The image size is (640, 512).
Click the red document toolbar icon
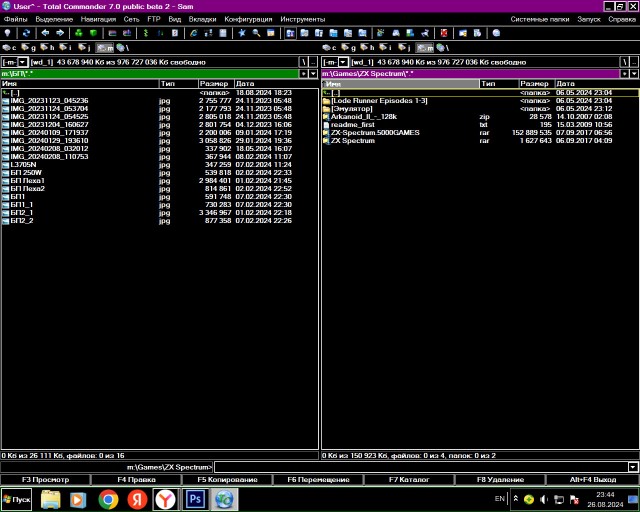(x=444, y=33)
